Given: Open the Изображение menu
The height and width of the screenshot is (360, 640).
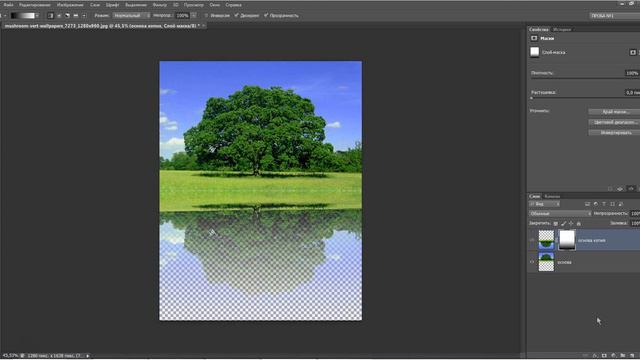Looking at the screenshot, I should (70, 5).
